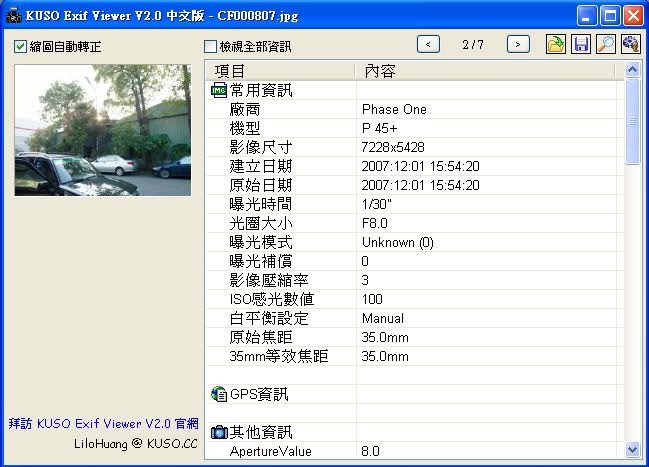Click the open folder icon in toolbar
The width and height of the screenshot is (649, 467).
tap(556, 44)
